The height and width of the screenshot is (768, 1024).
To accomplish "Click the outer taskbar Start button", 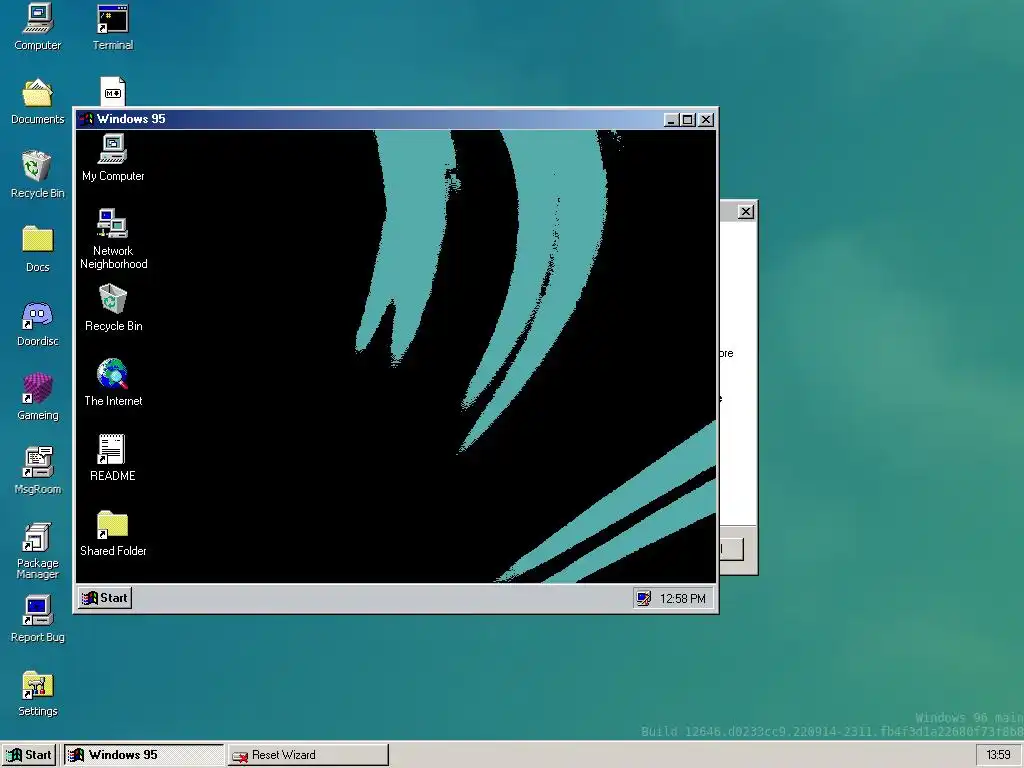I will point(30,755).
